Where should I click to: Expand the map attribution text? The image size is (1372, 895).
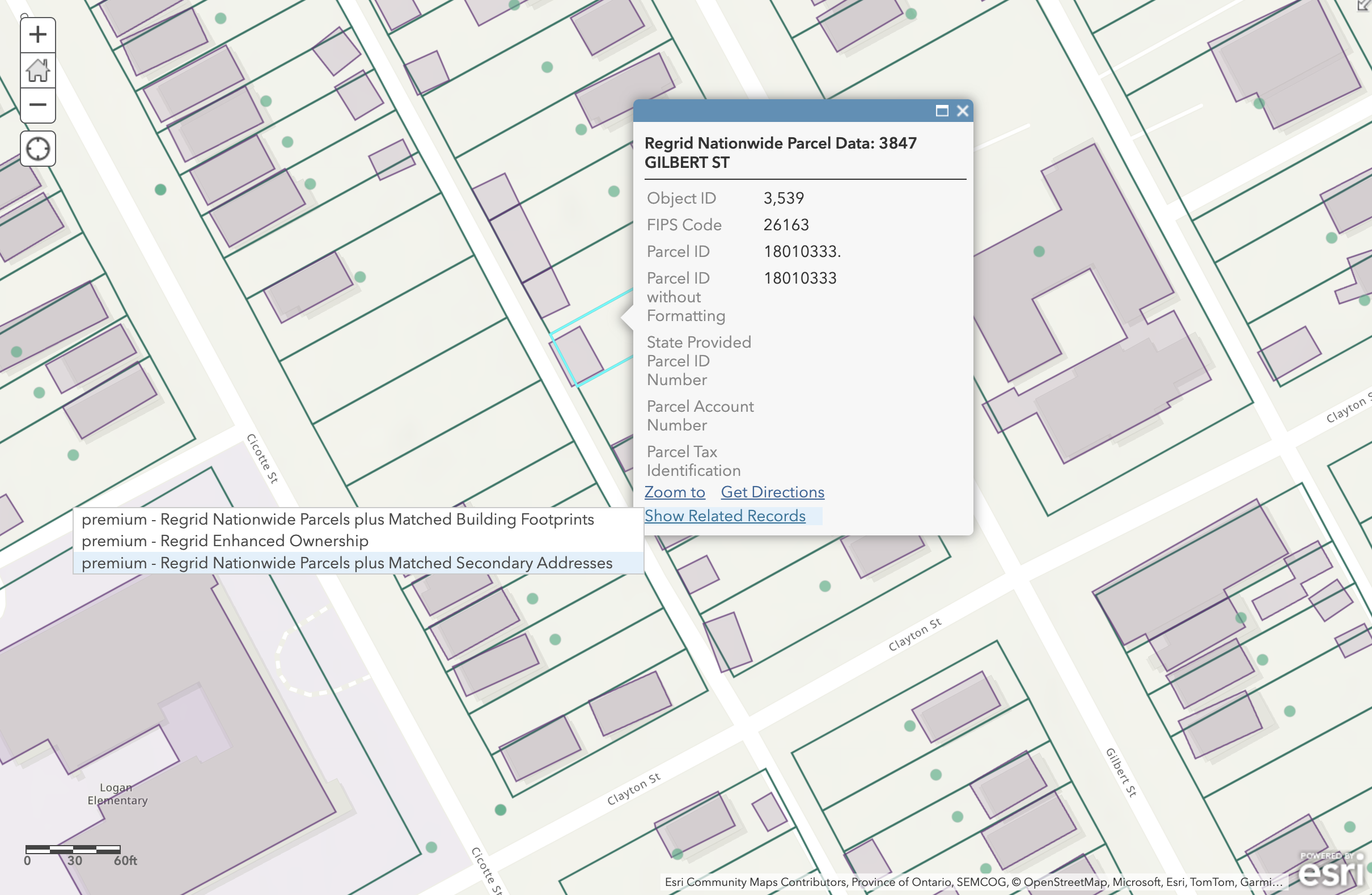[x=973, y=882]
